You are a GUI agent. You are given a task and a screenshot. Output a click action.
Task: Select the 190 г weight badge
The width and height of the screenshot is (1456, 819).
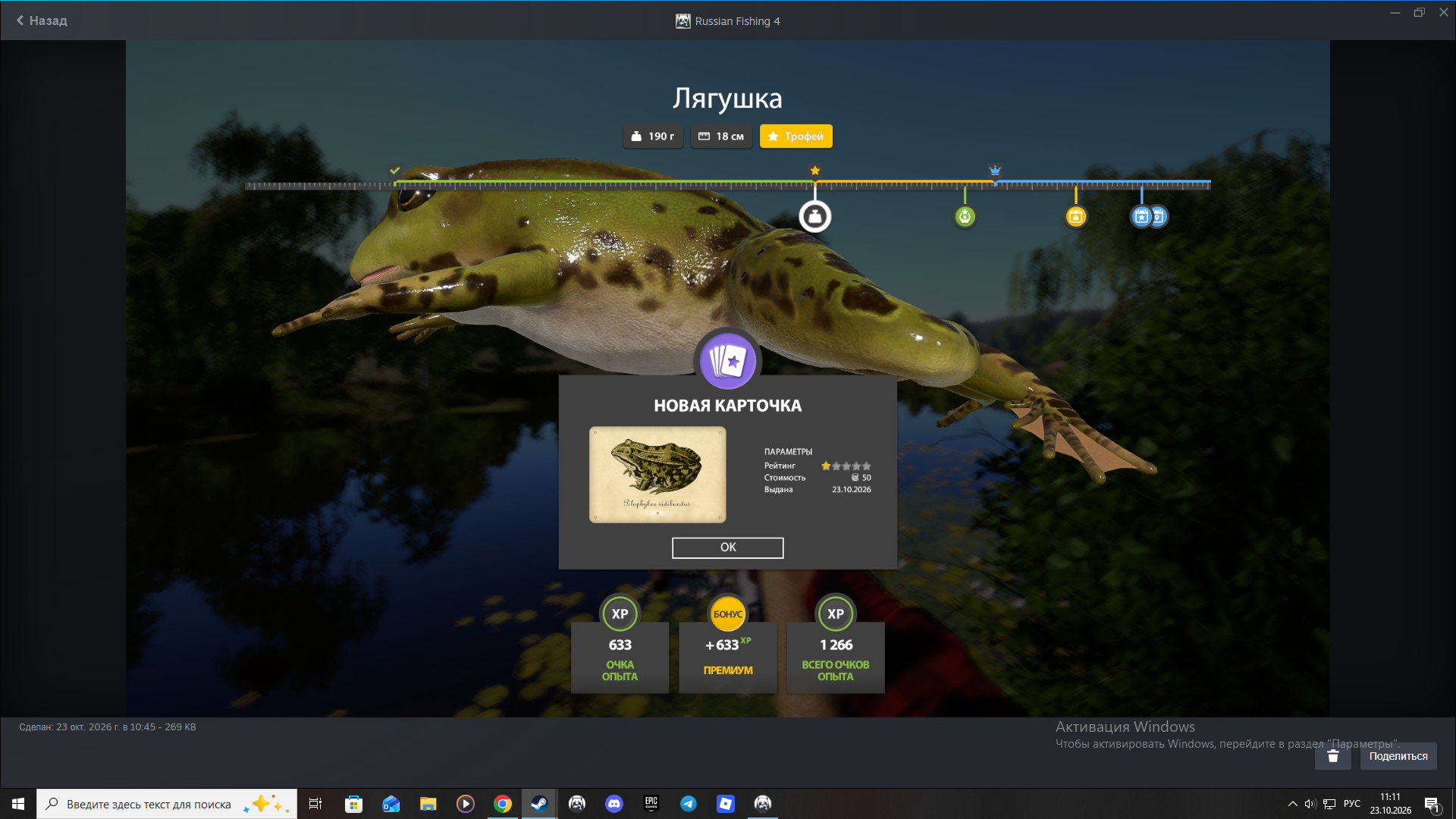click(653, 136)
